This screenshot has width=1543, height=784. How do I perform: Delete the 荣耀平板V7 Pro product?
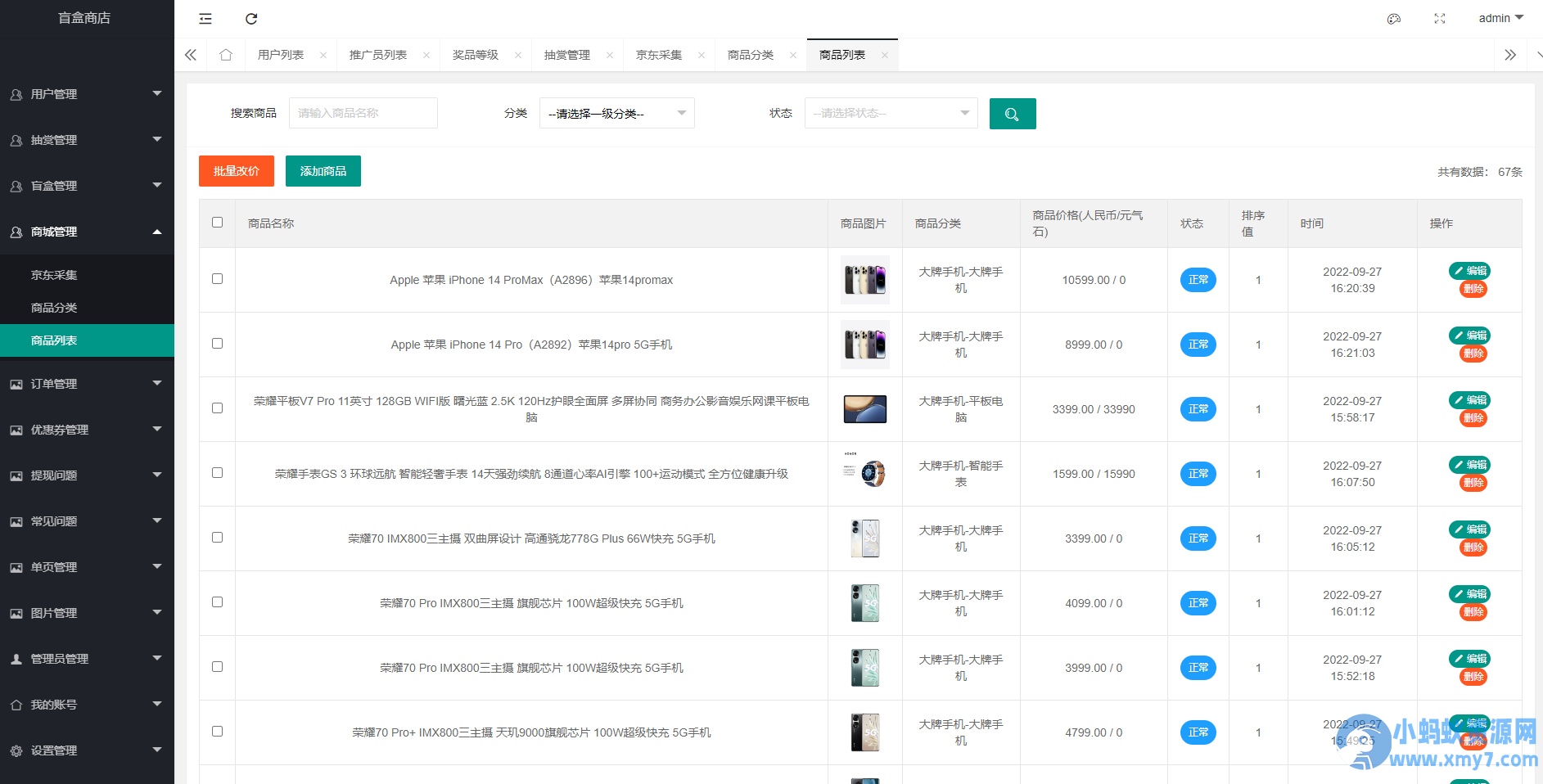click(1473, 418)
